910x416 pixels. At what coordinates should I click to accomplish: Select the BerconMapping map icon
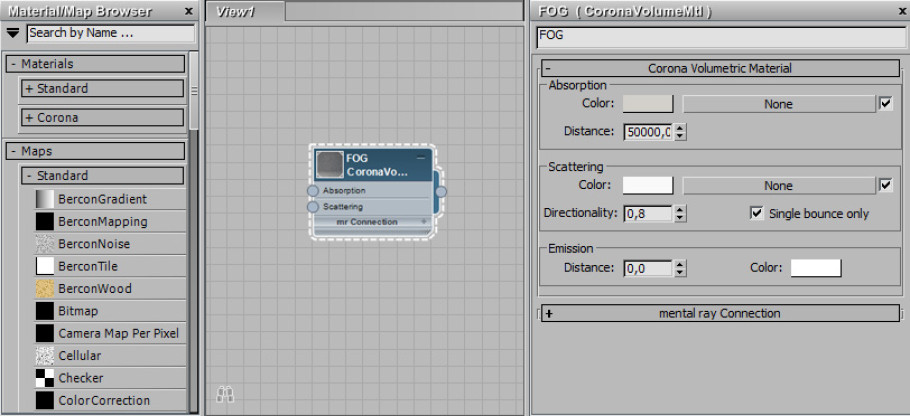pos(45,222)
